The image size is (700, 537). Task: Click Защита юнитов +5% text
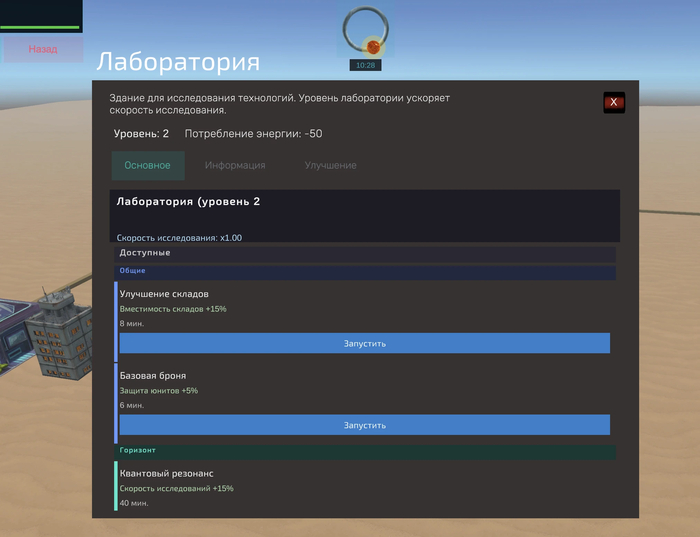(x=158, y=391)
